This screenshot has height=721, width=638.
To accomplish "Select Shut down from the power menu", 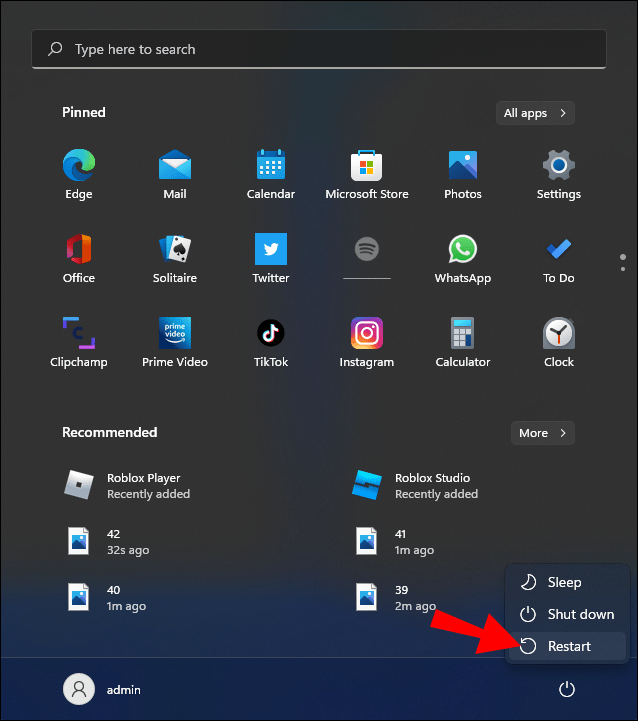I will point(567,614).
